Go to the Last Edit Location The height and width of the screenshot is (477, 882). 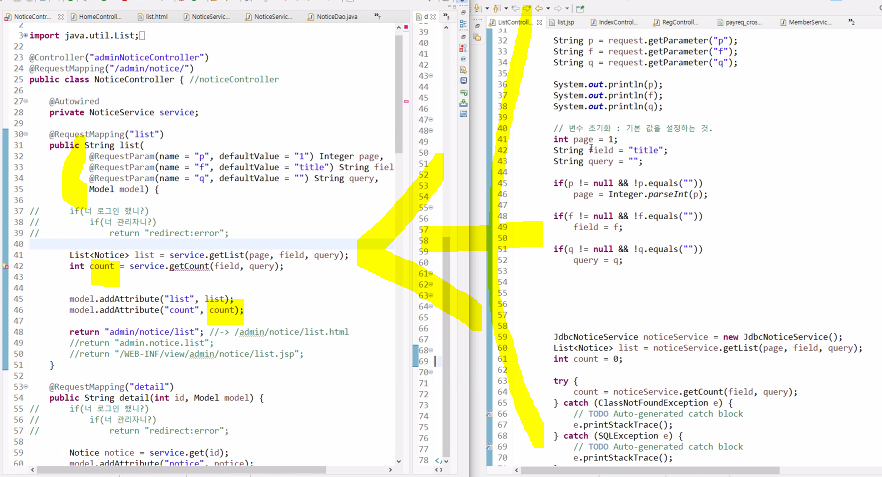516,8
